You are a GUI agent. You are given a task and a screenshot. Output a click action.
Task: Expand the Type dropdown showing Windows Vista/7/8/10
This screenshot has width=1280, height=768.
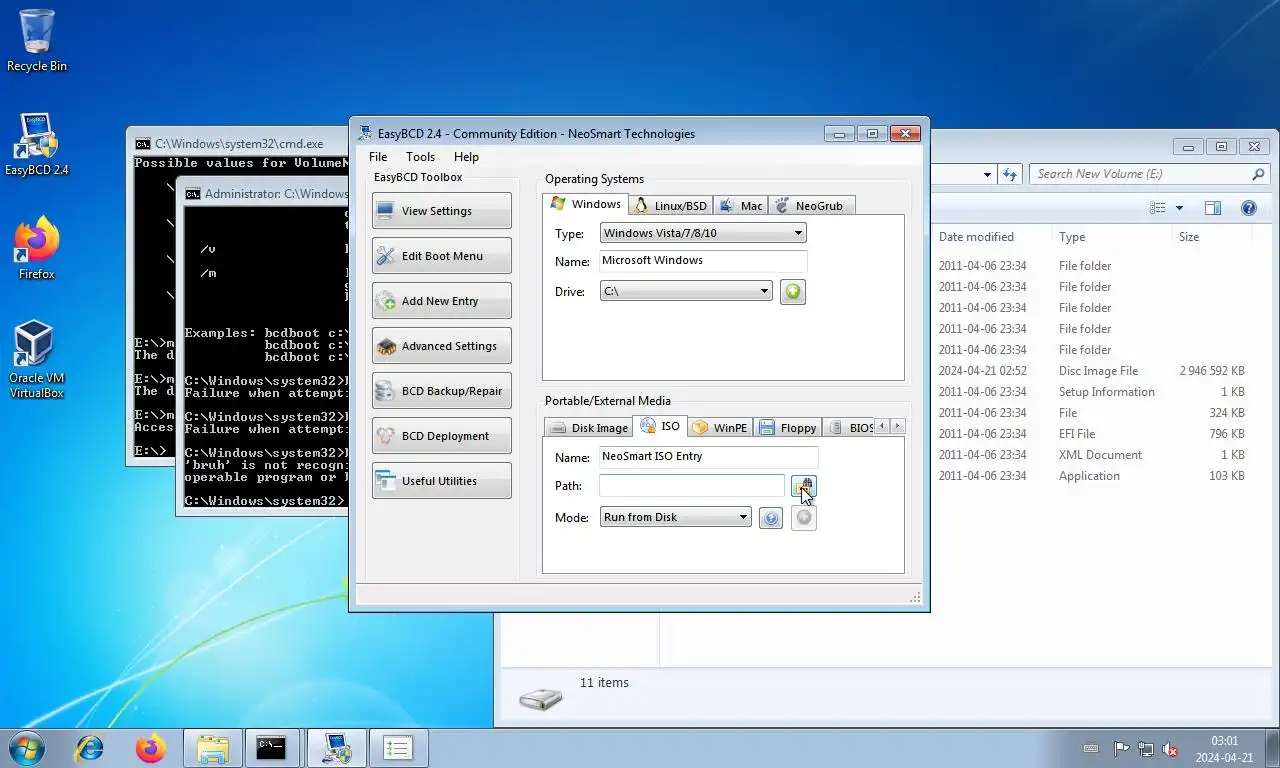click(x=703, y=233)
